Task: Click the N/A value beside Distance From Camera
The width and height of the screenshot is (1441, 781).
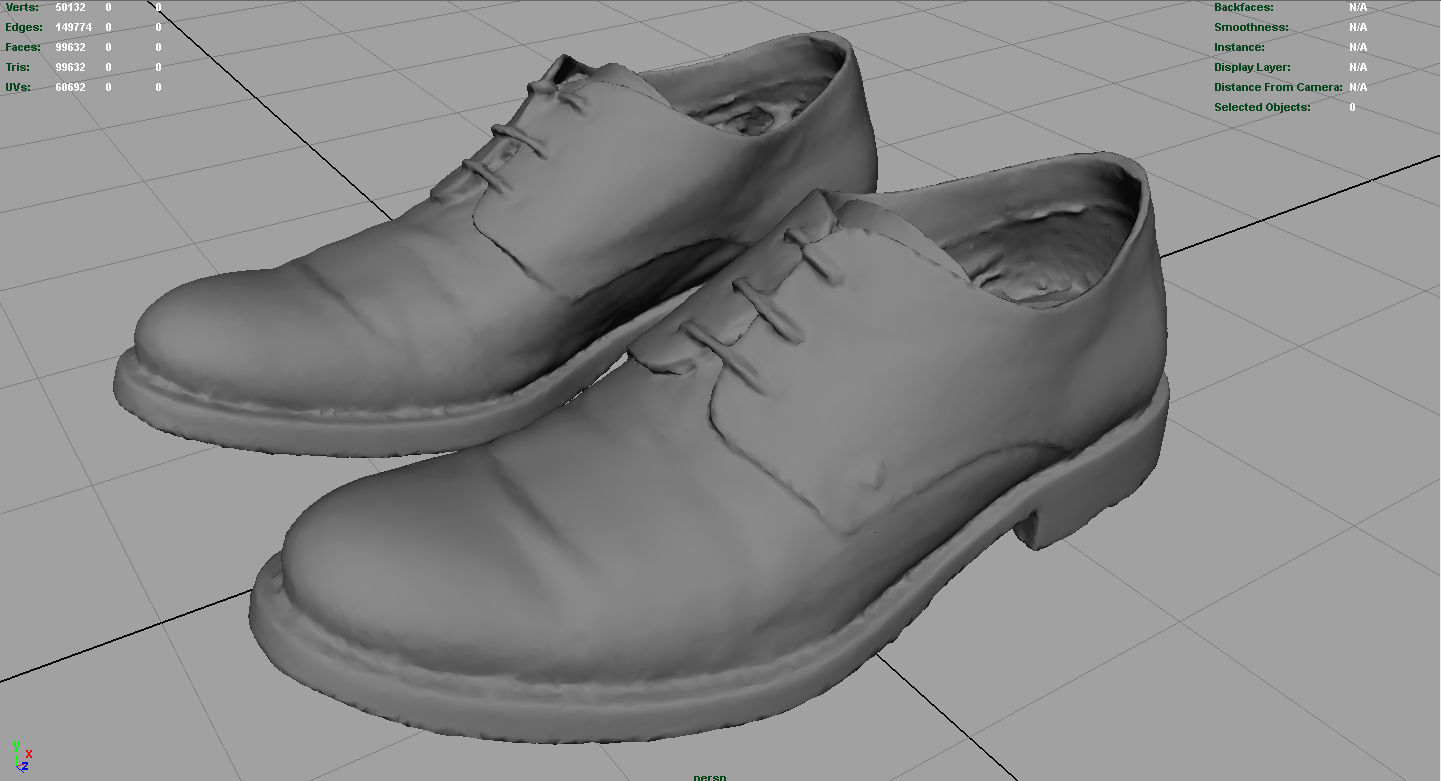Action: [x=1358, y=87]
